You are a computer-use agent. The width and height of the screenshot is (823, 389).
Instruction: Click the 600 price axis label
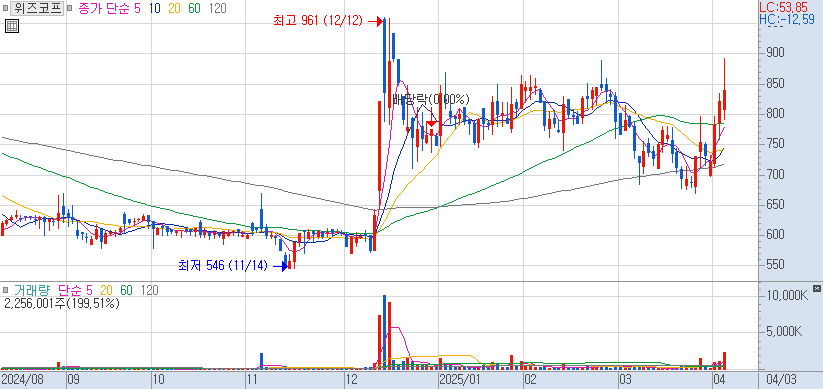[776, 235]
